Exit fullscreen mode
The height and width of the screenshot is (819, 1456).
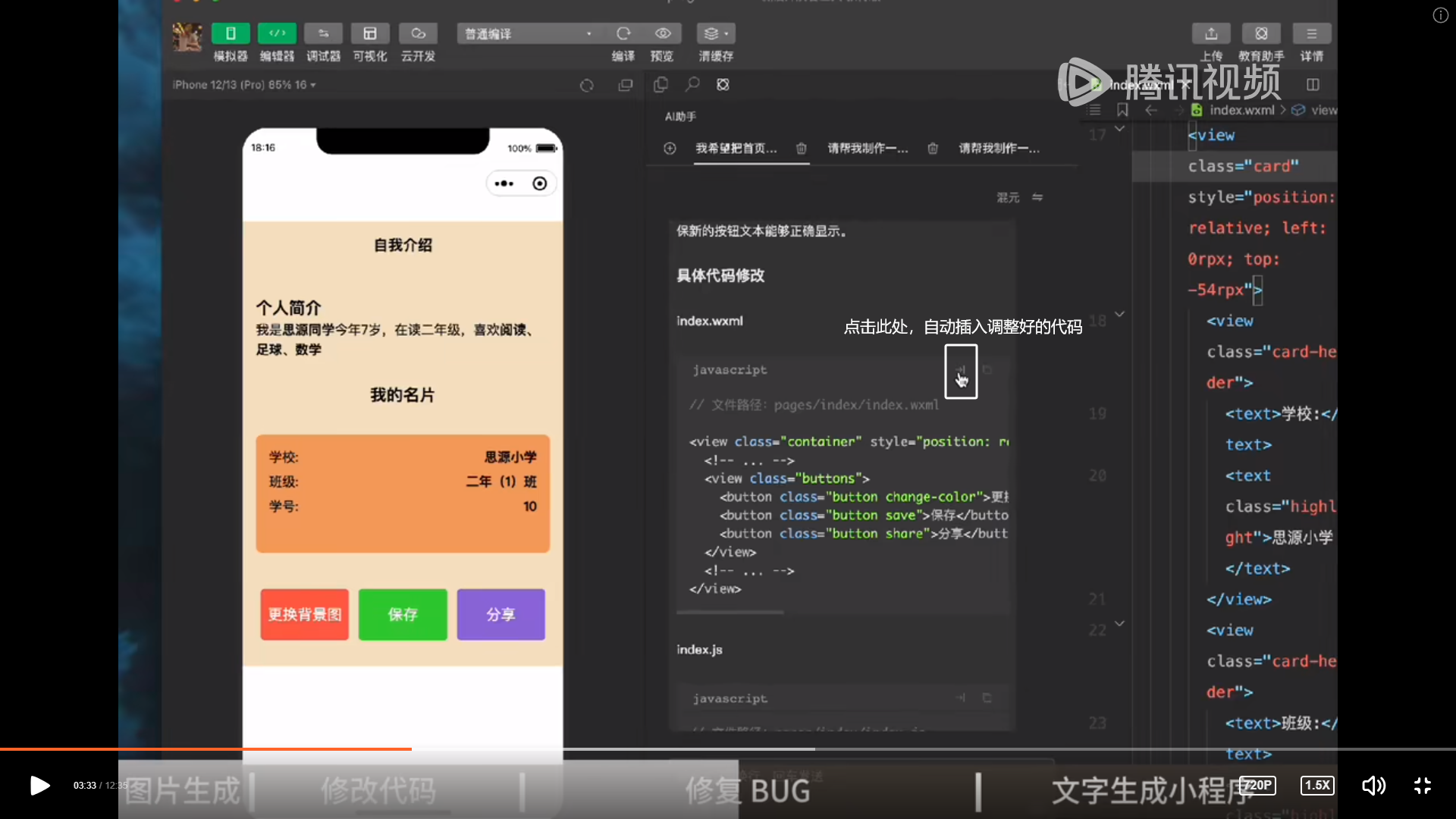click(x=1423, y=786)
